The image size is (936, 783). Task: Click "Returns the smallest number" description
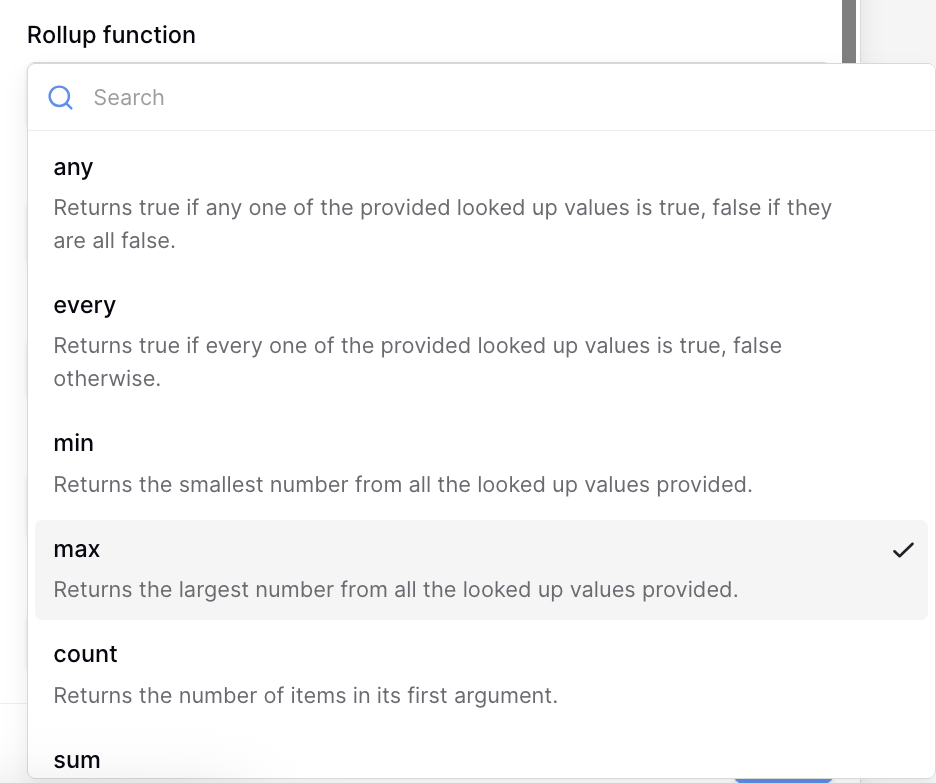coord(402,485)
